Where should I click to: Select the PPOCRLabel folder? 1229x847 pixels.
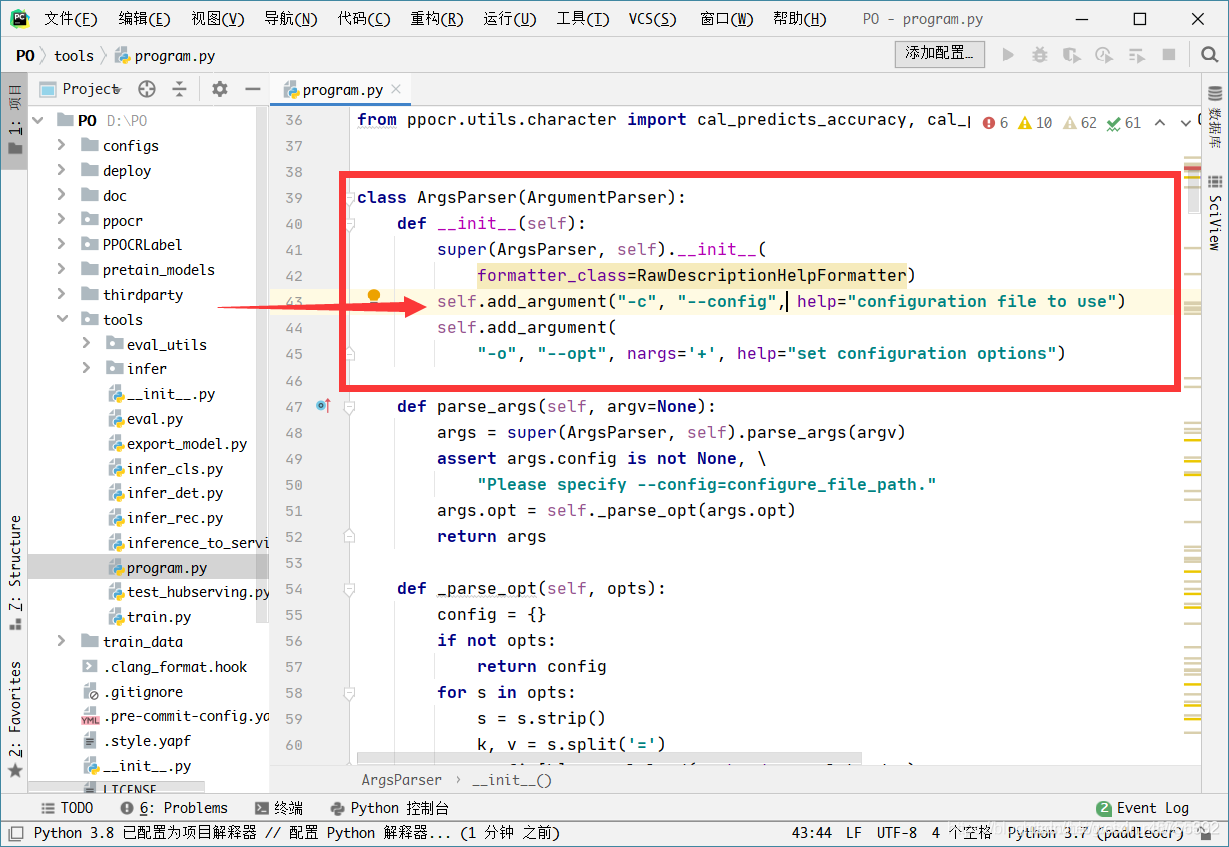tap(142, 244)
